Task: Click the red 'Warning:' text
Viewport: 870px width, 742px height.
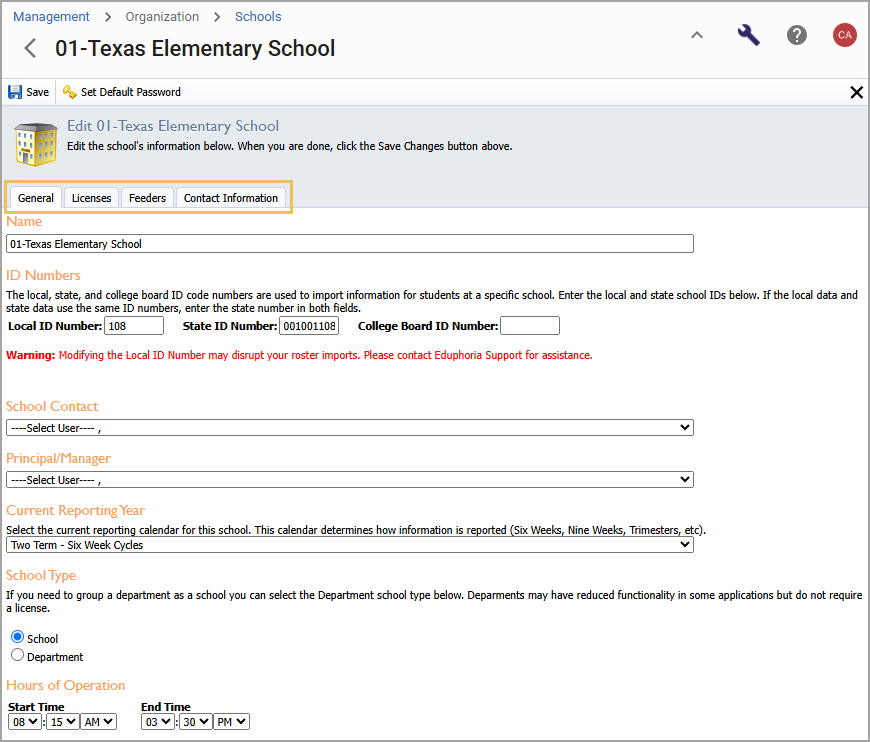Action: pyautogui.click(x=31, y=355)
